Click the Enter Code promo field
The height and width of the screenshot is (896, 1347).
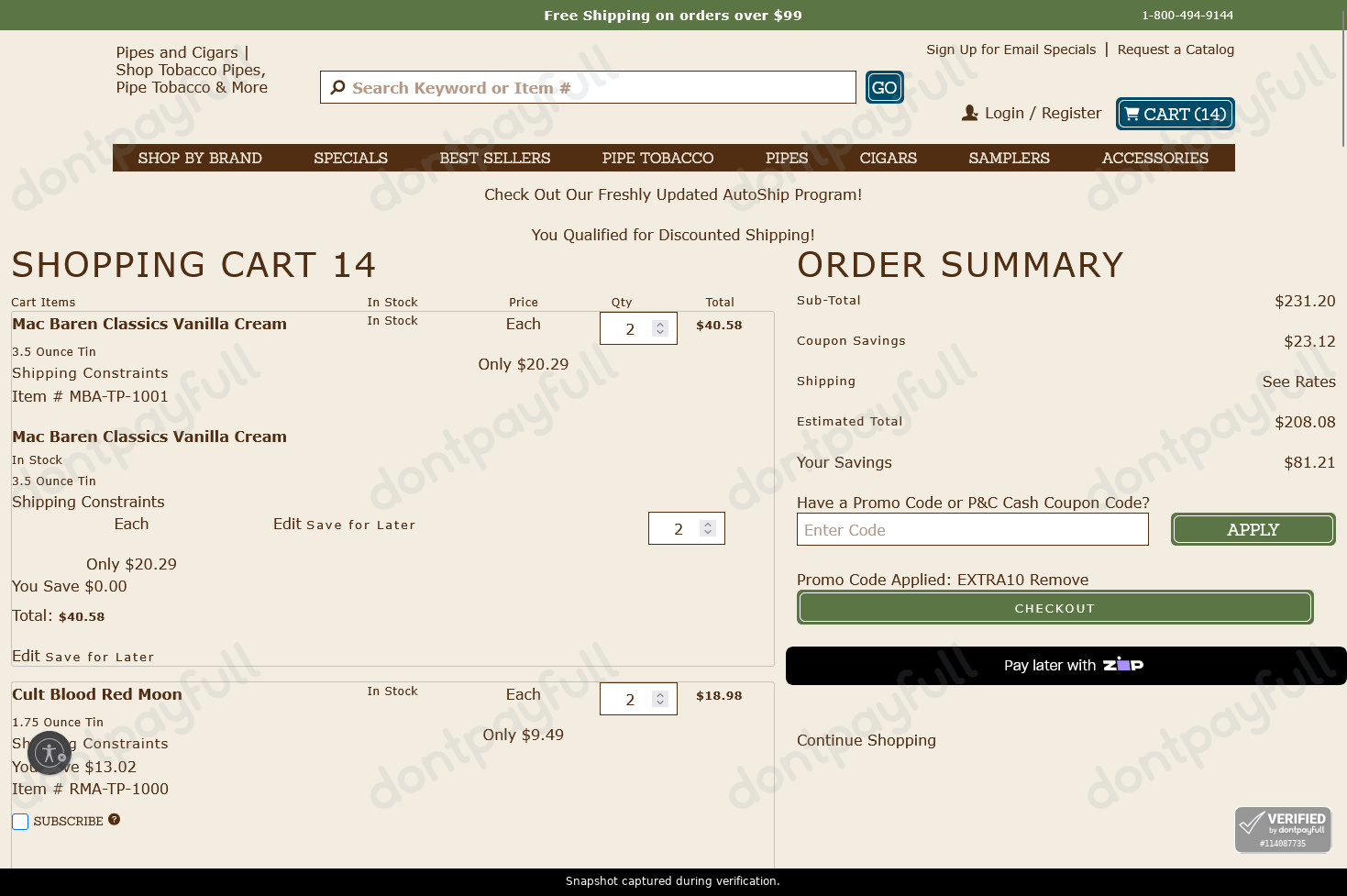coord(972,529)
